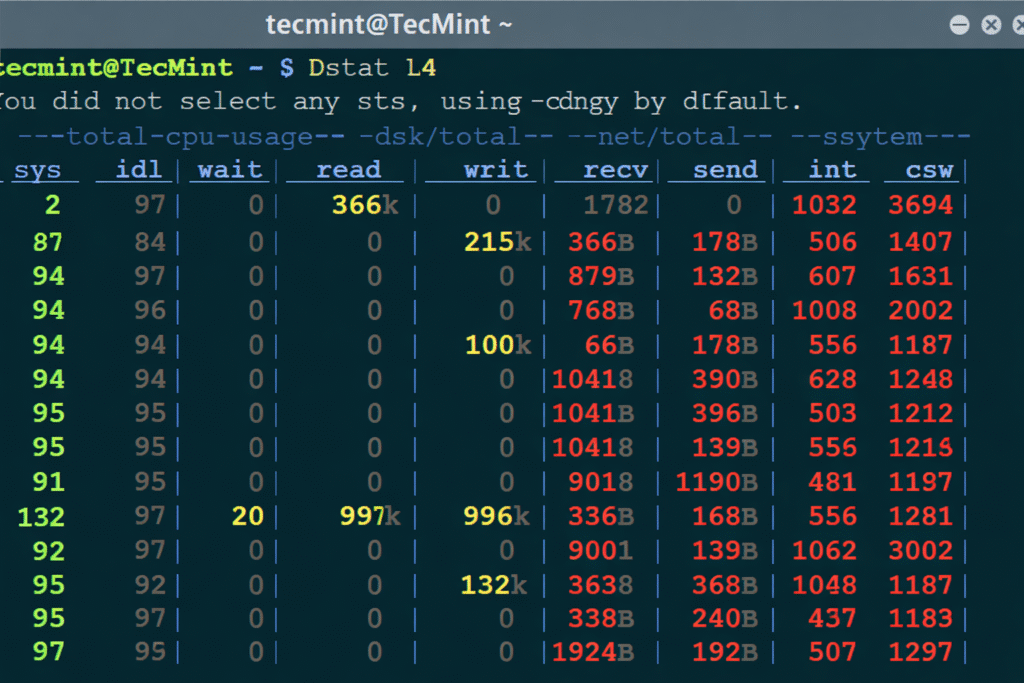Select the send column header
This screenshot has width=1024, height=683.
click(x=725, y=170)
